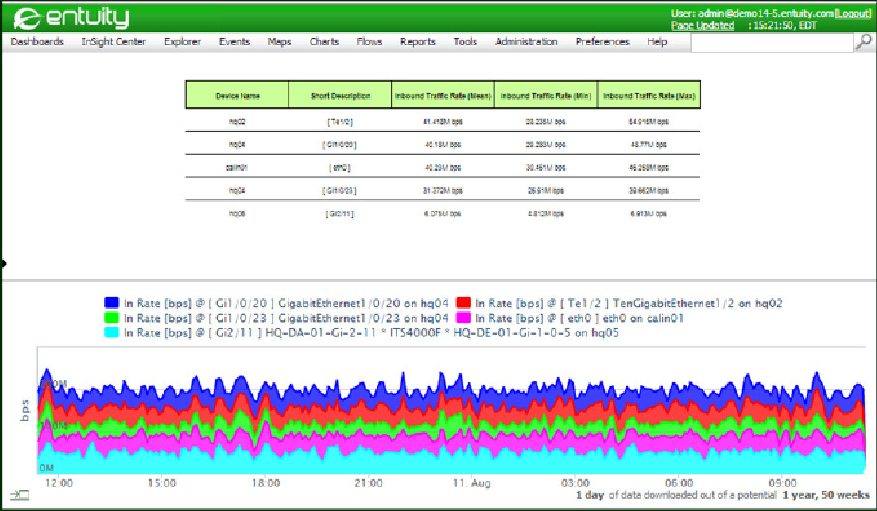Click the [Gi1/0/20] short description cell
Viewport: 877px width, 511px height.
(x=340, y=144)
